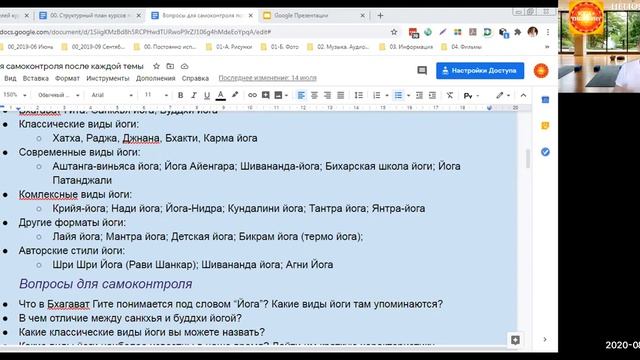
Task: Open the Chrome profile avatar
Action: pyautogui.click(x=533, y=32)
